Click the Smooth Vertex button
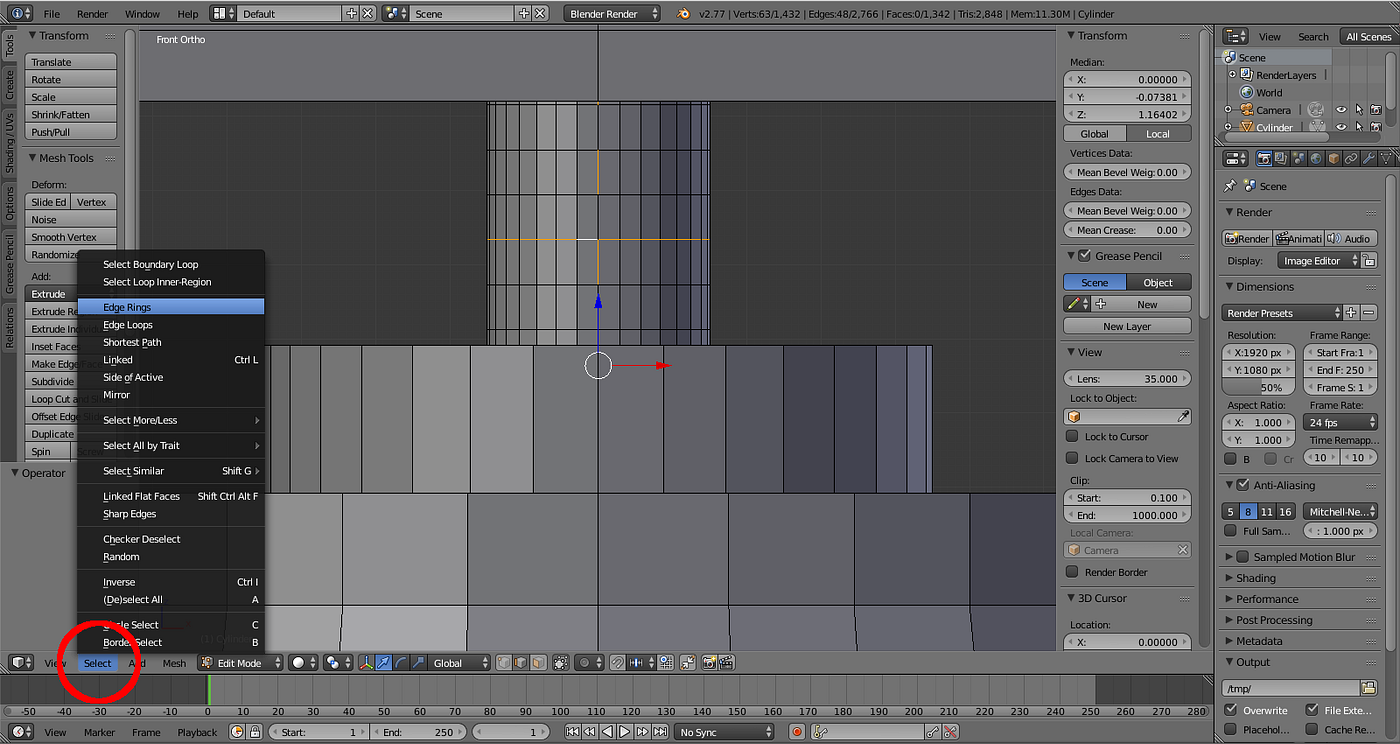 (71, 237)
